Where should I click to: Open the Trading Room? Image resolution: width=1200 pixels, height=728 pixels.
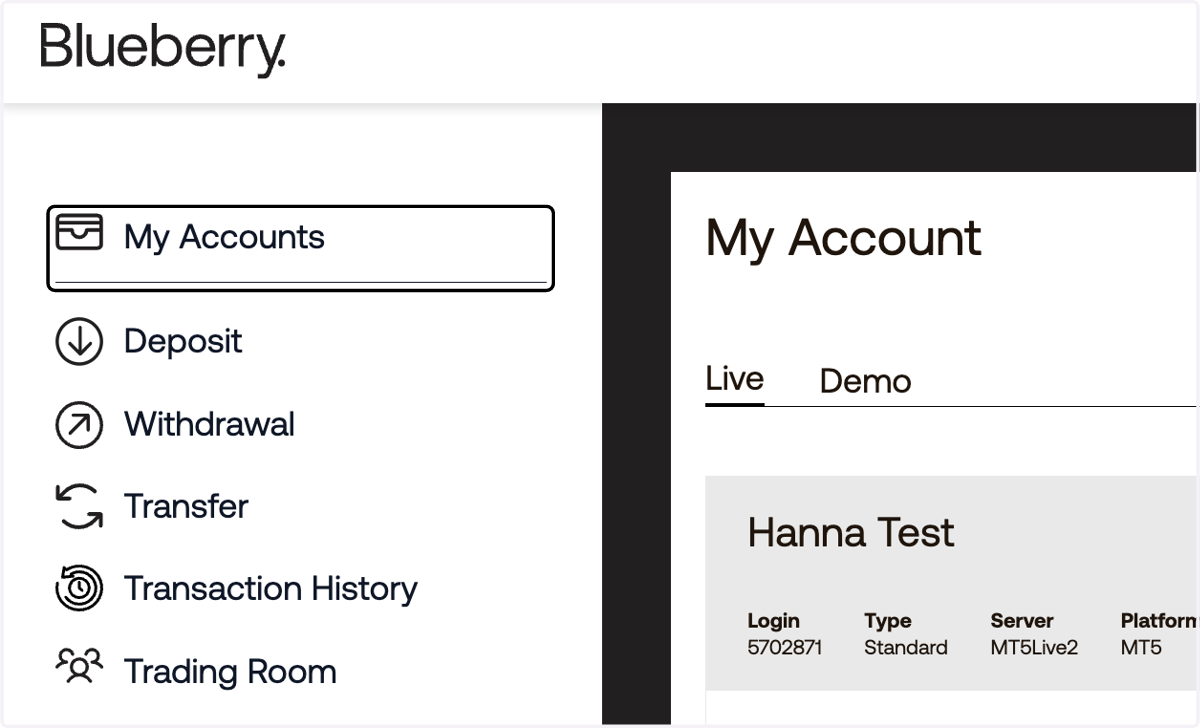click(x=230, y=672)
